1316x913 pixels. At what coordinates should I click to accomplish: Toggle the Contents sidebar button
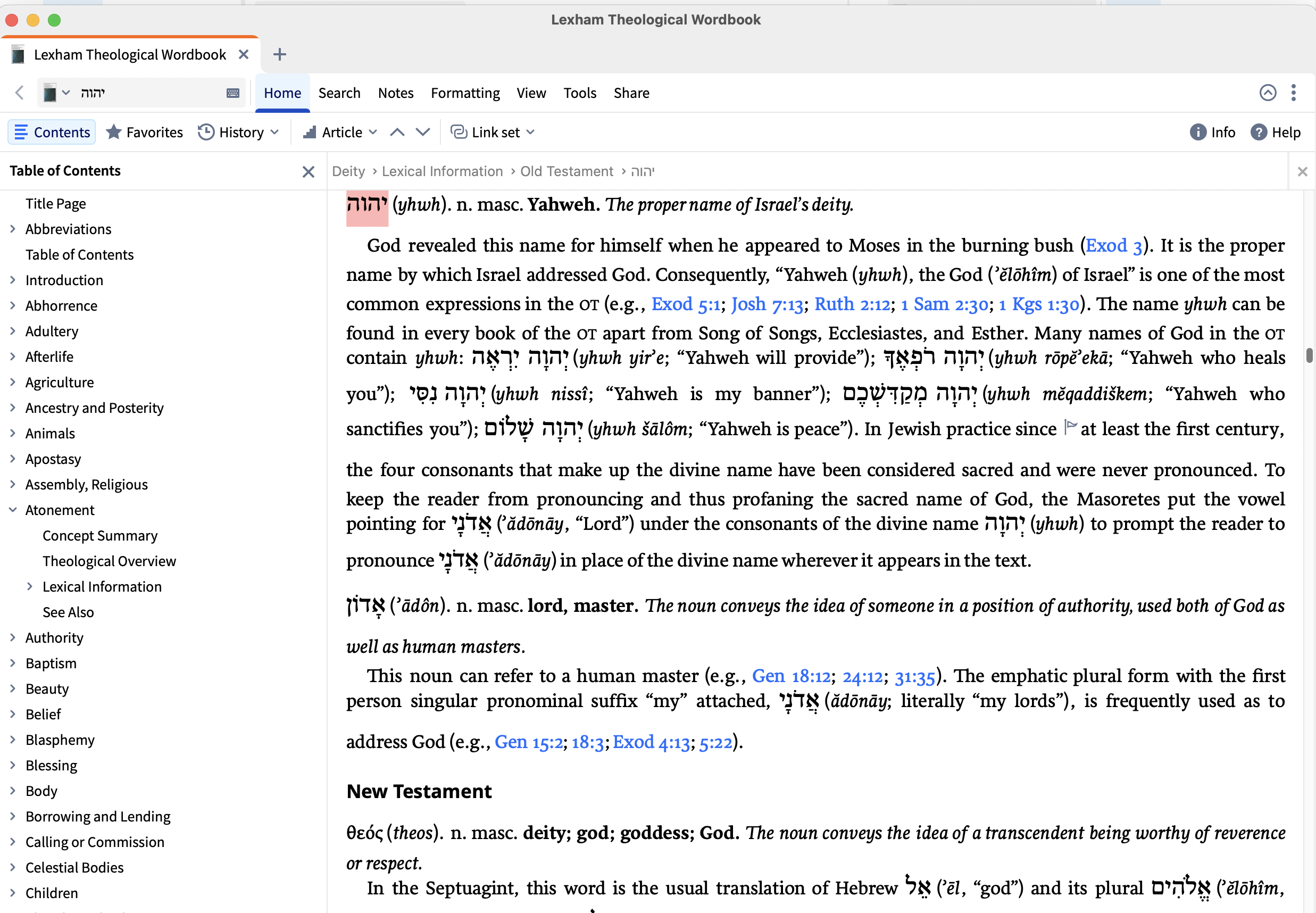coord(52,132)
